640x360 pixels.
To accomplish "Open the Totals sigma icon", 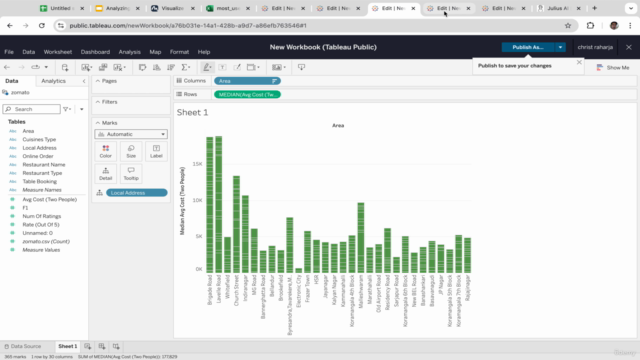I will (184, 67).
